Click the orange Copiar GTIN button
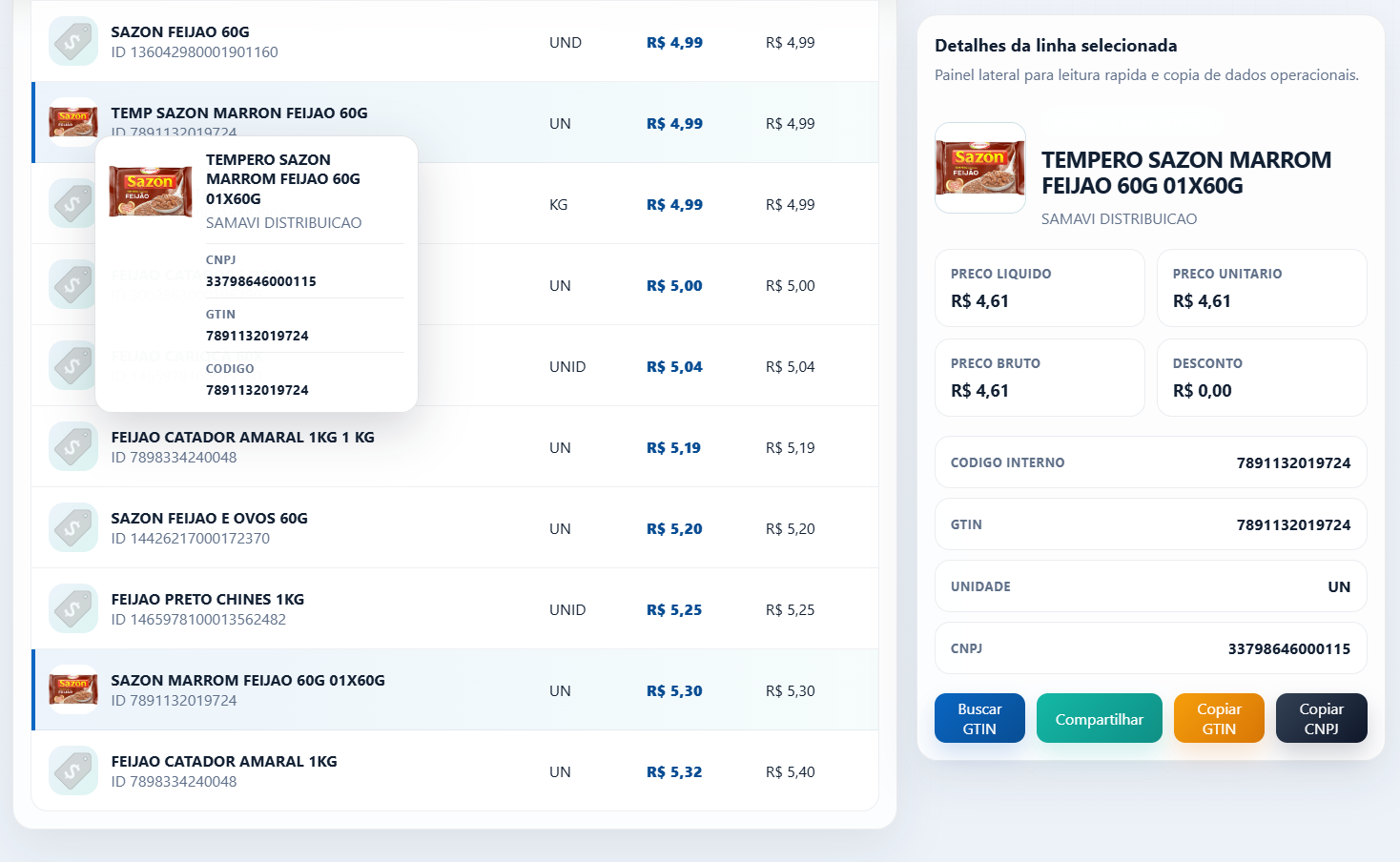1400x862 pixels. point(1219,718)
